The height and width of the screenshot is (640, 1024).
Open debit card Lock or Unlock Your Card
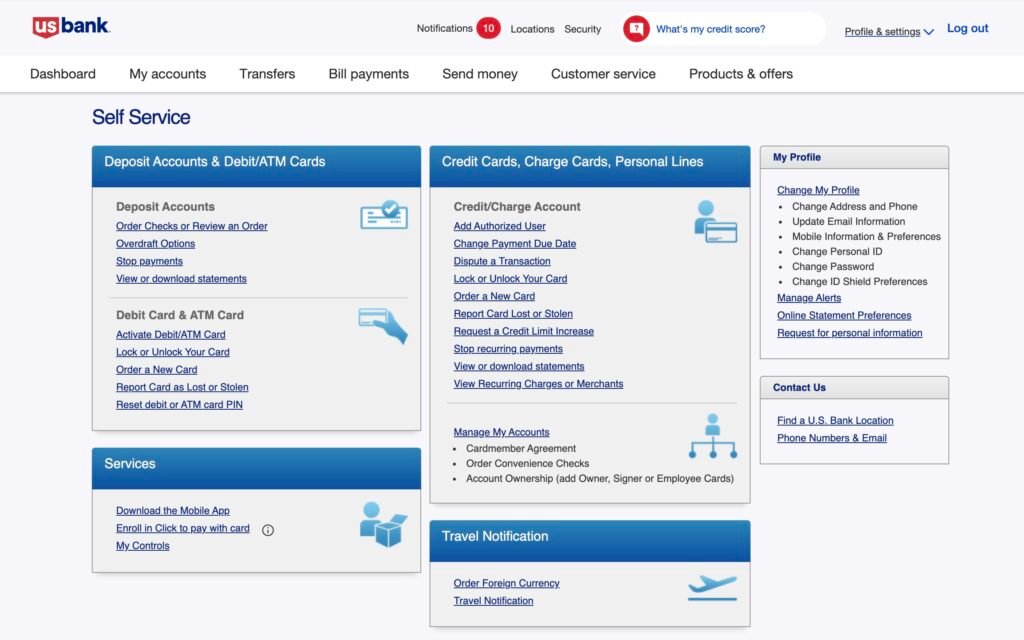(x=172, y=352)
